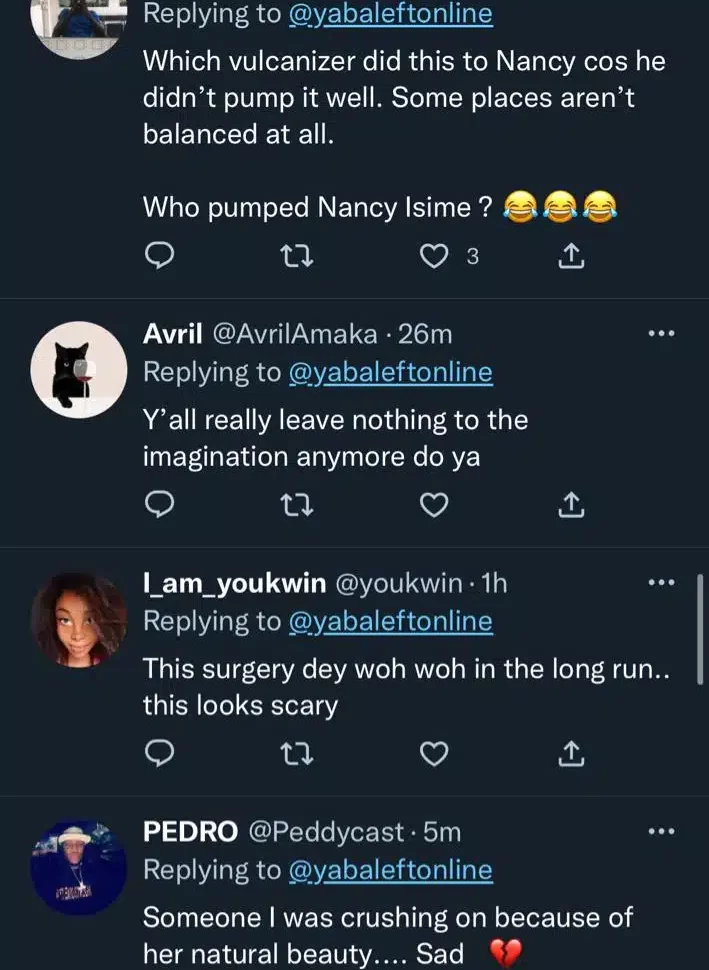This screenshot has height=970, width=709.
Task: Retweet the "Who pumped Nancy Isime" tweet
Action: pos(297,258)
